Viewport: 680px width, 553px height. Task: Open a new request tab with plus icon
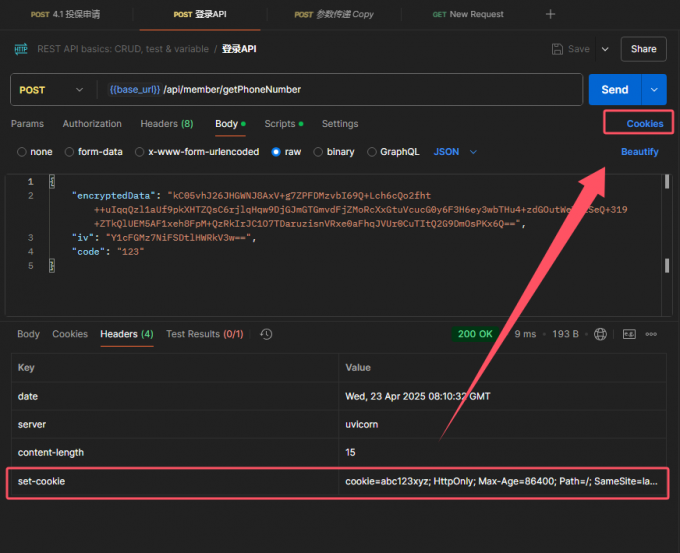[550, 14]
